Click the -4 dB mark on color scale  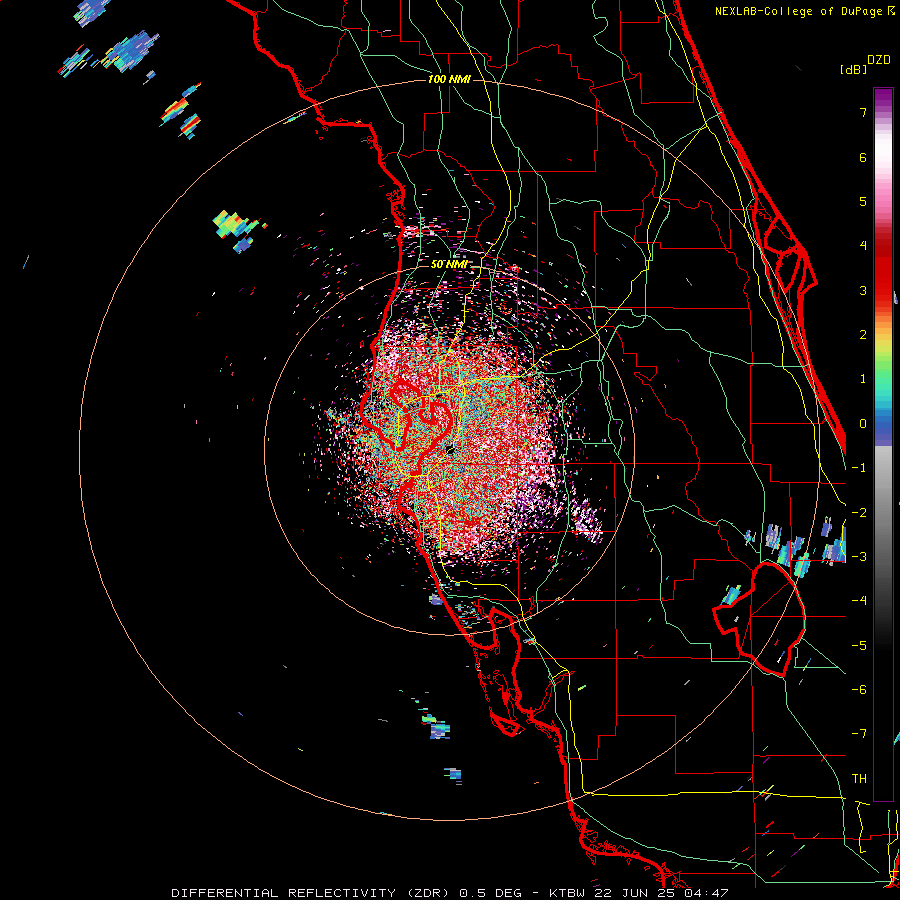click(859, 601)
